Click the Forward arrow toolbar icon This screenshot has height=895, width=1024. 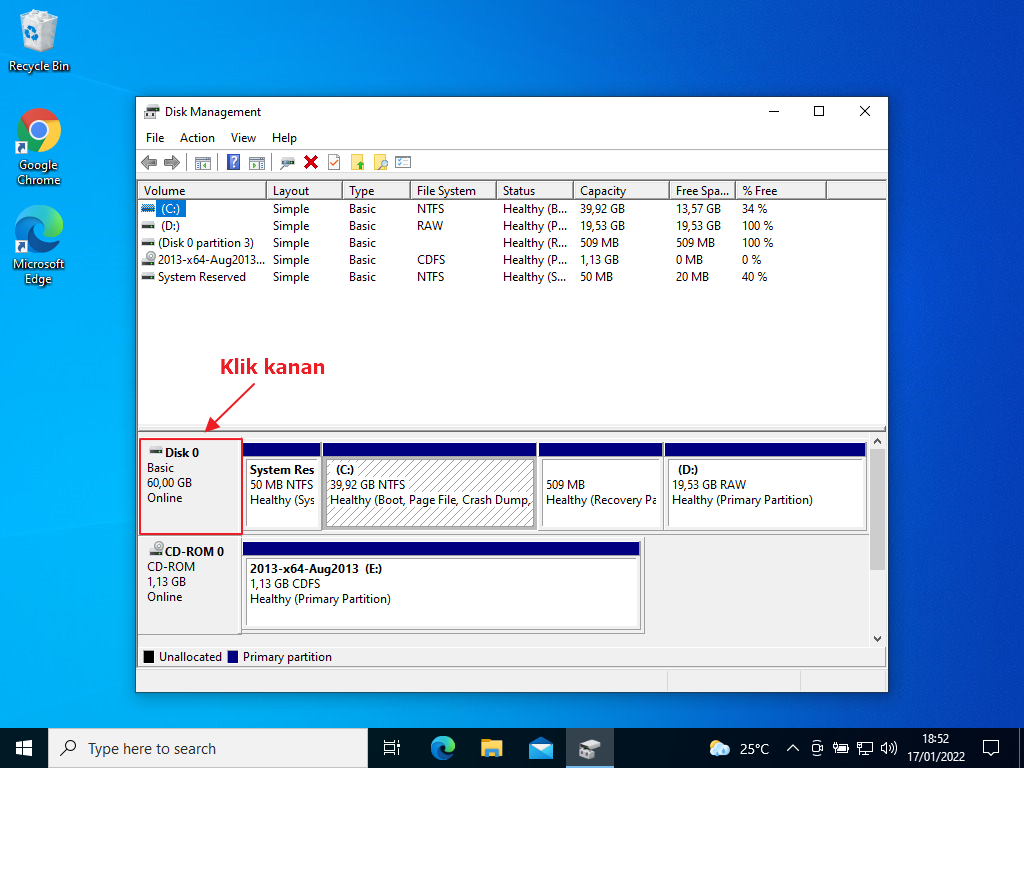[x=172, y=163]
